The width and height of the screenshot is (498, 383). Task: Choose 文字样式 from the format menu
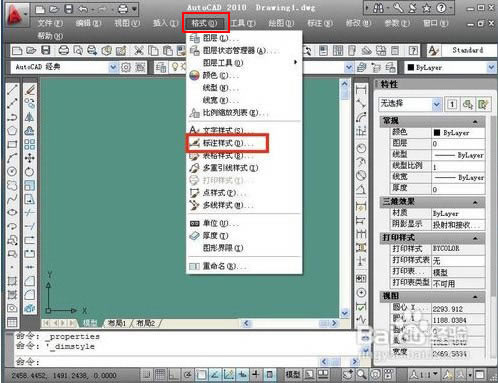[243, 130]
